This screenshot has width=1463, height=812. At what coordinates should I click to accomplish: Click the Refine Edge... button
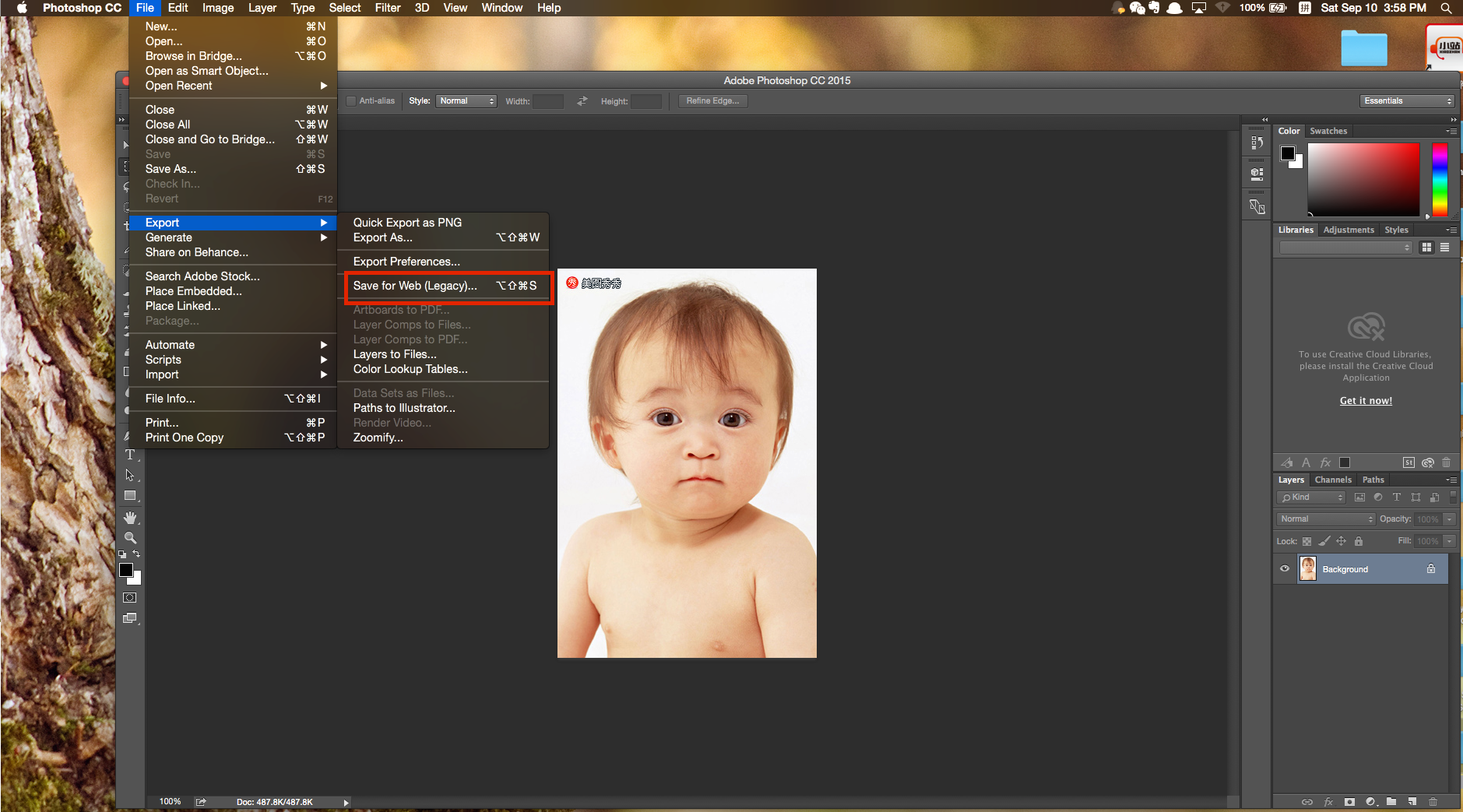[712, 101]
